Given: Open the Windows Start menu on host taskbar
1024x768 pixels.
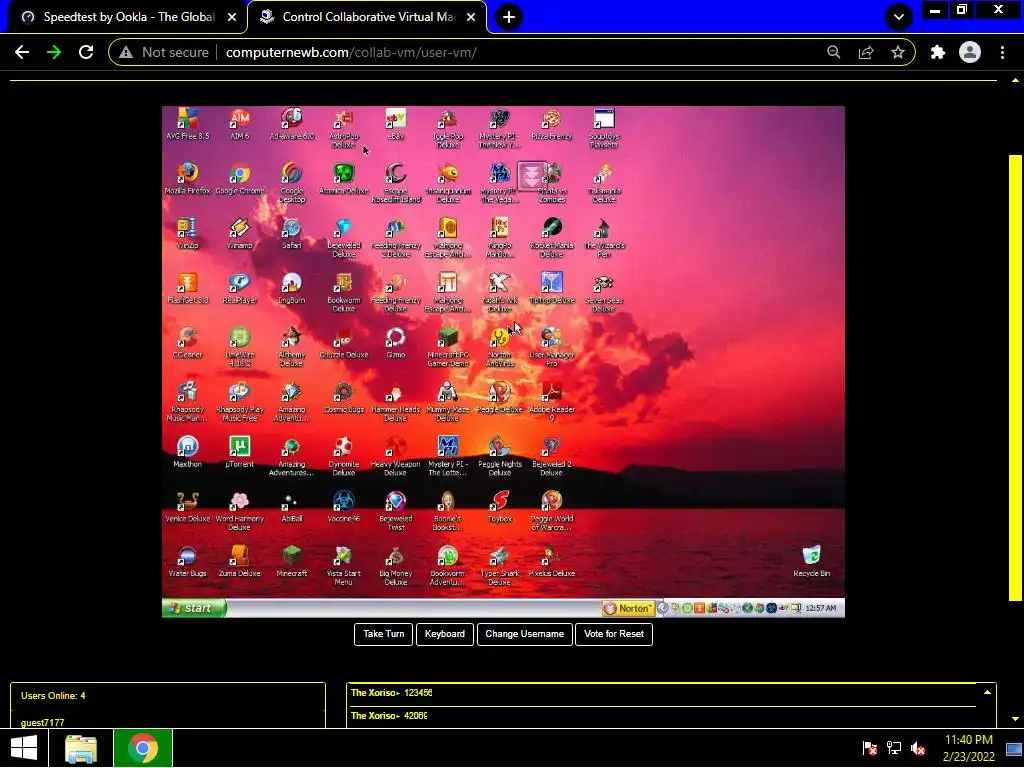Looking at the screenshot, I should [x=24, y=748].
